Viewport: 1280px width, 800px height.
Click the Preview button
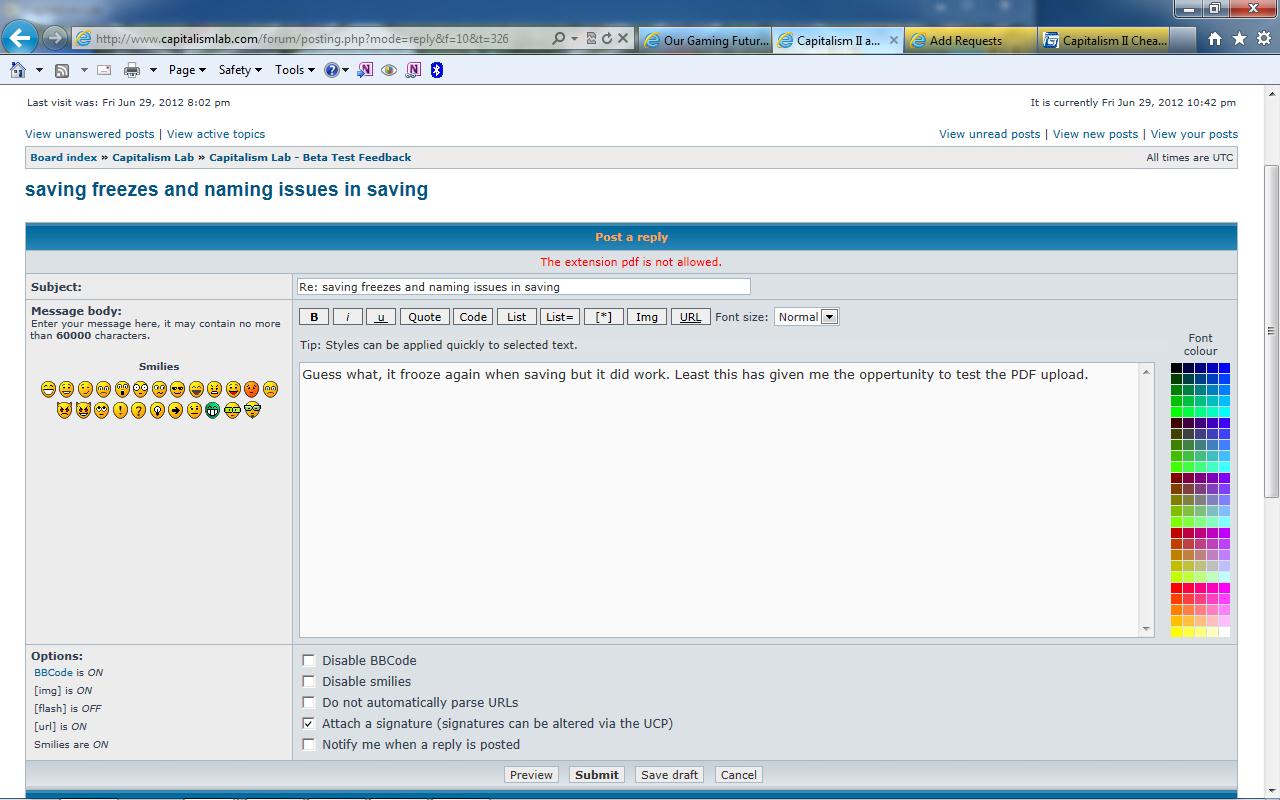point(531,775)
